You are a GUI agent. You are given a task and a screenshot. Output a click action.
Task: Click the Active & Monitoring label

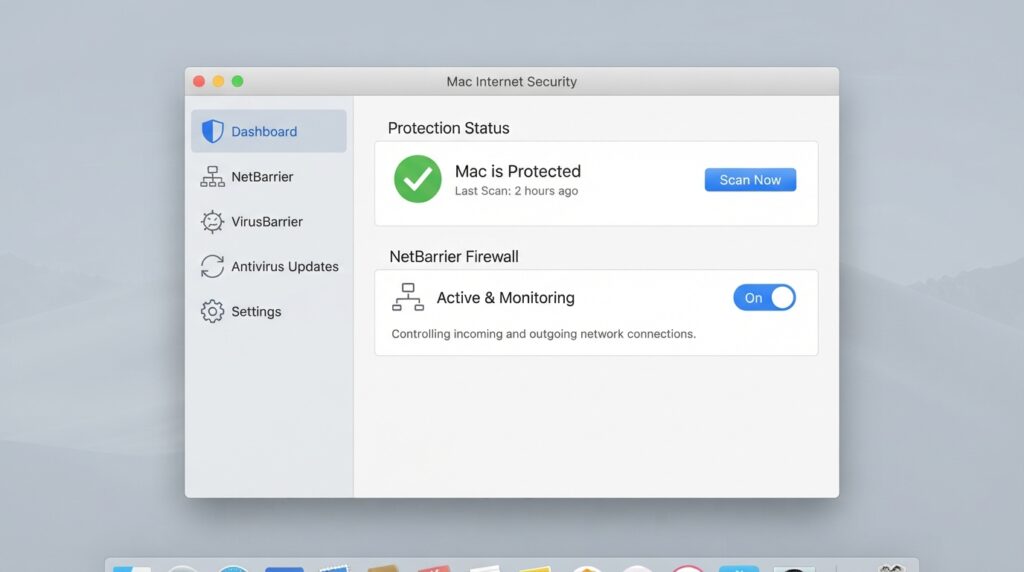click(x=505, y=298)
